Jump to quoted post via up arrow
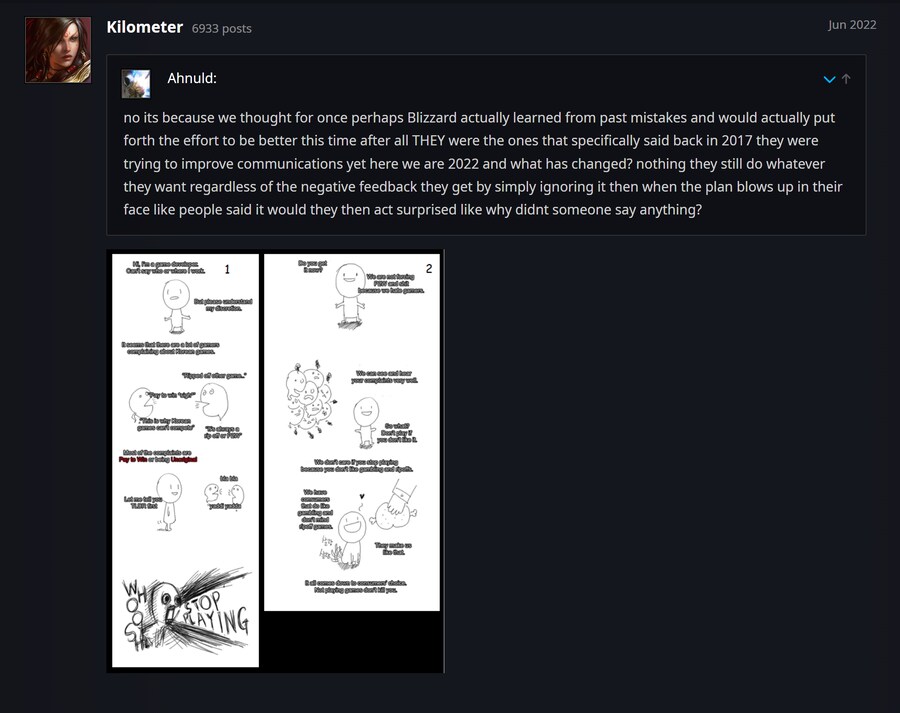The height and width of the screenshot is (713, 900). [846, 79]
